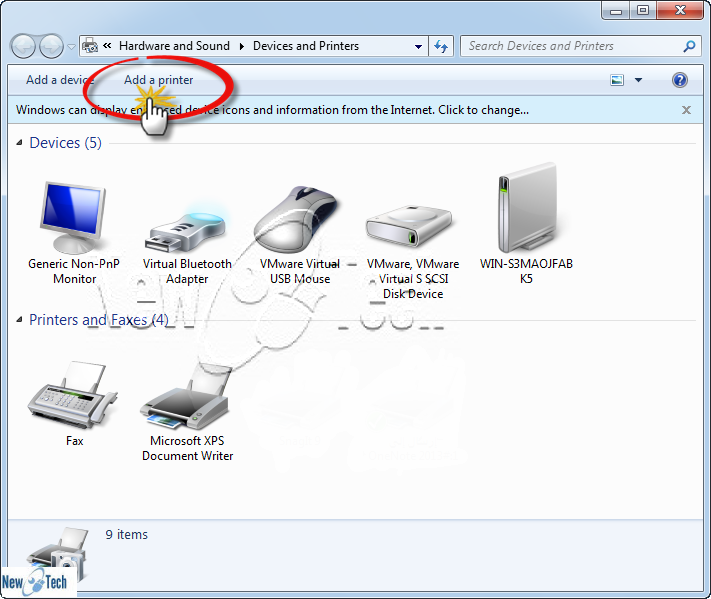Open the address bar history dropdown
711x599 pixels.
(x=418, y=46)
